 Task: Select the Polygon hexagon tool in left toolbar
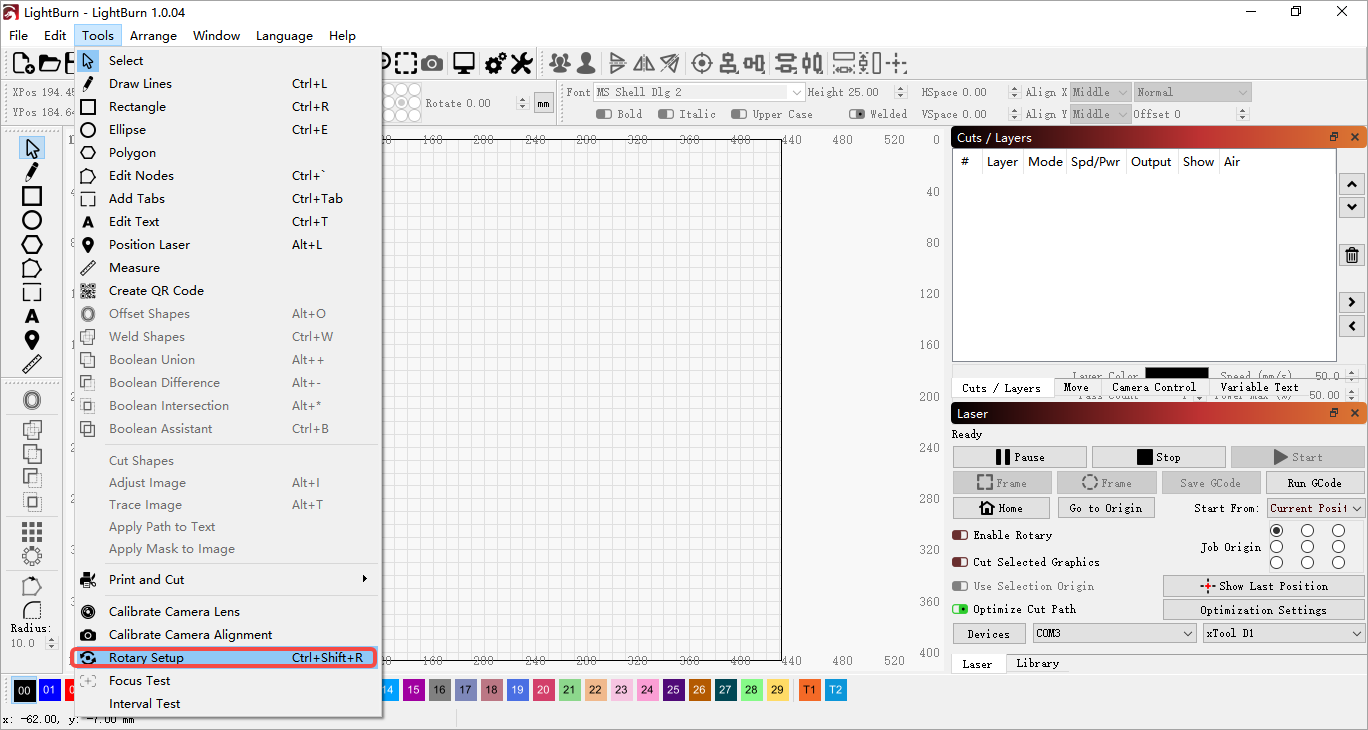(32, 244)
